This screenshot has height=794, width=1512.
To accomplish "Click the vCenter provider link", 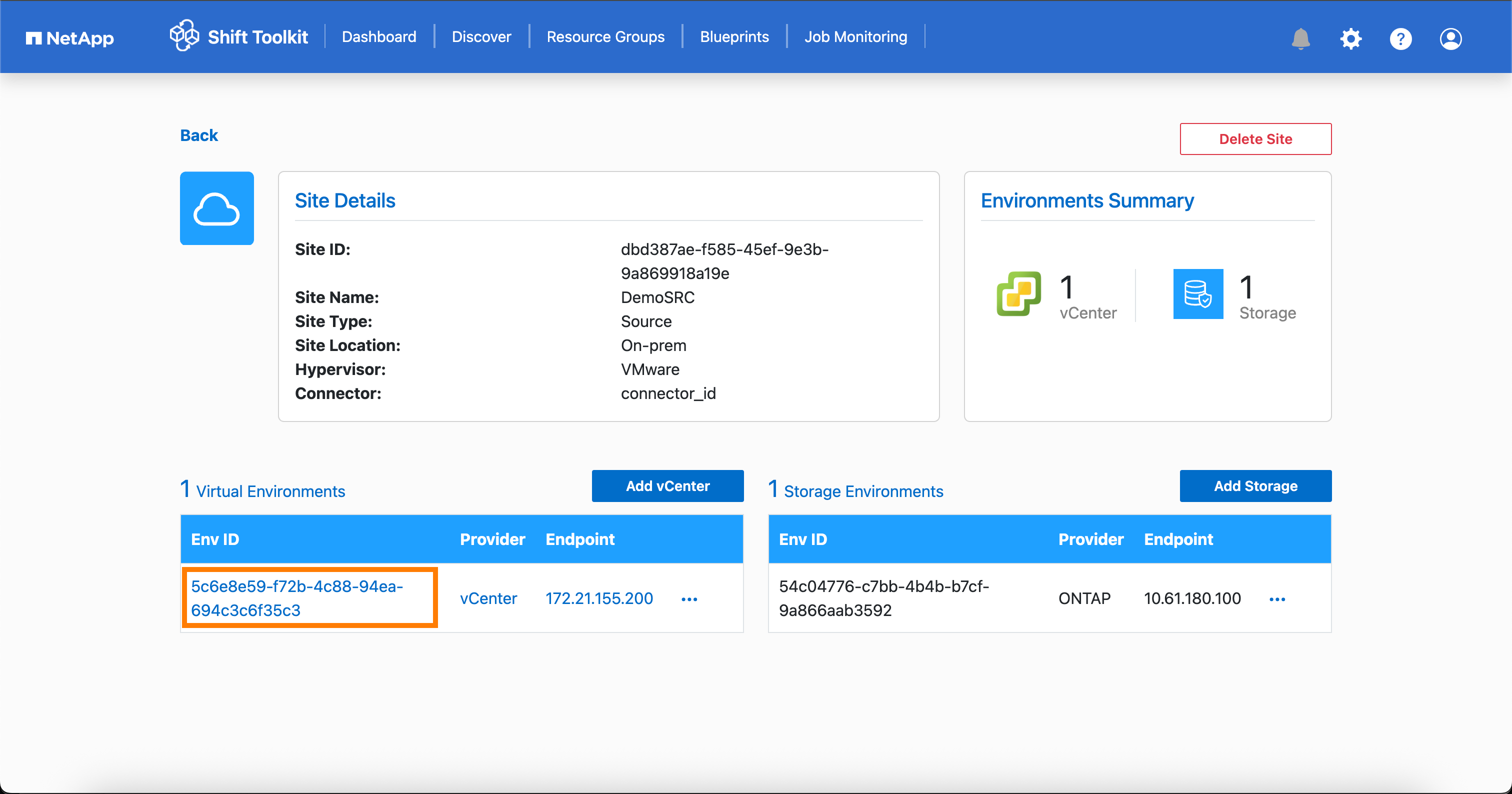I will click(488, 598).
